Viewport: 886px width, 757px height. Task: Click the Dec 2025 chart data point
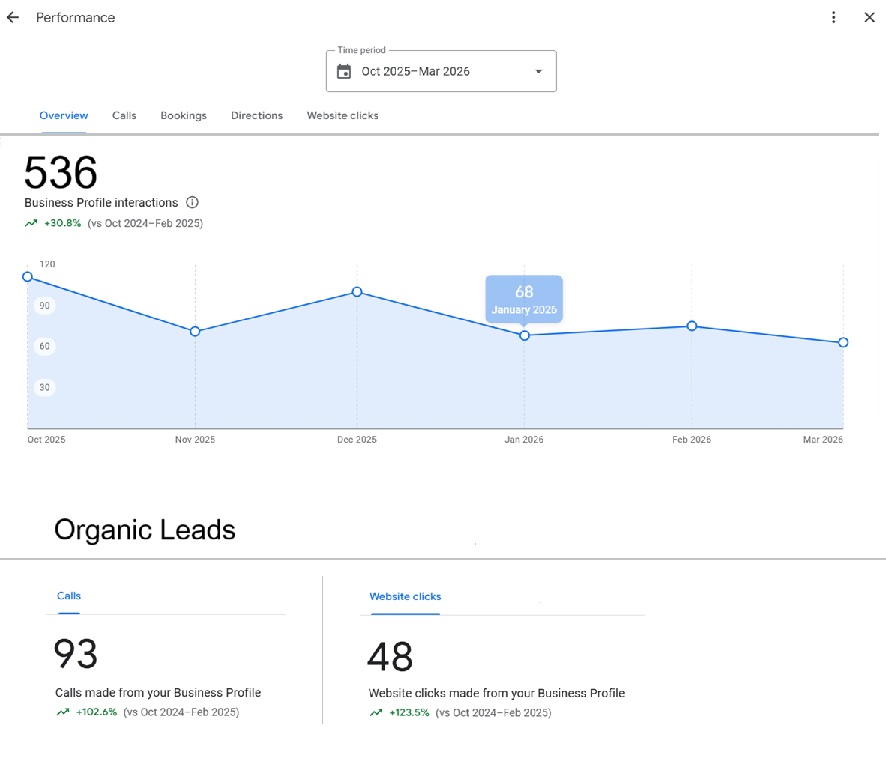click(357, 292)
